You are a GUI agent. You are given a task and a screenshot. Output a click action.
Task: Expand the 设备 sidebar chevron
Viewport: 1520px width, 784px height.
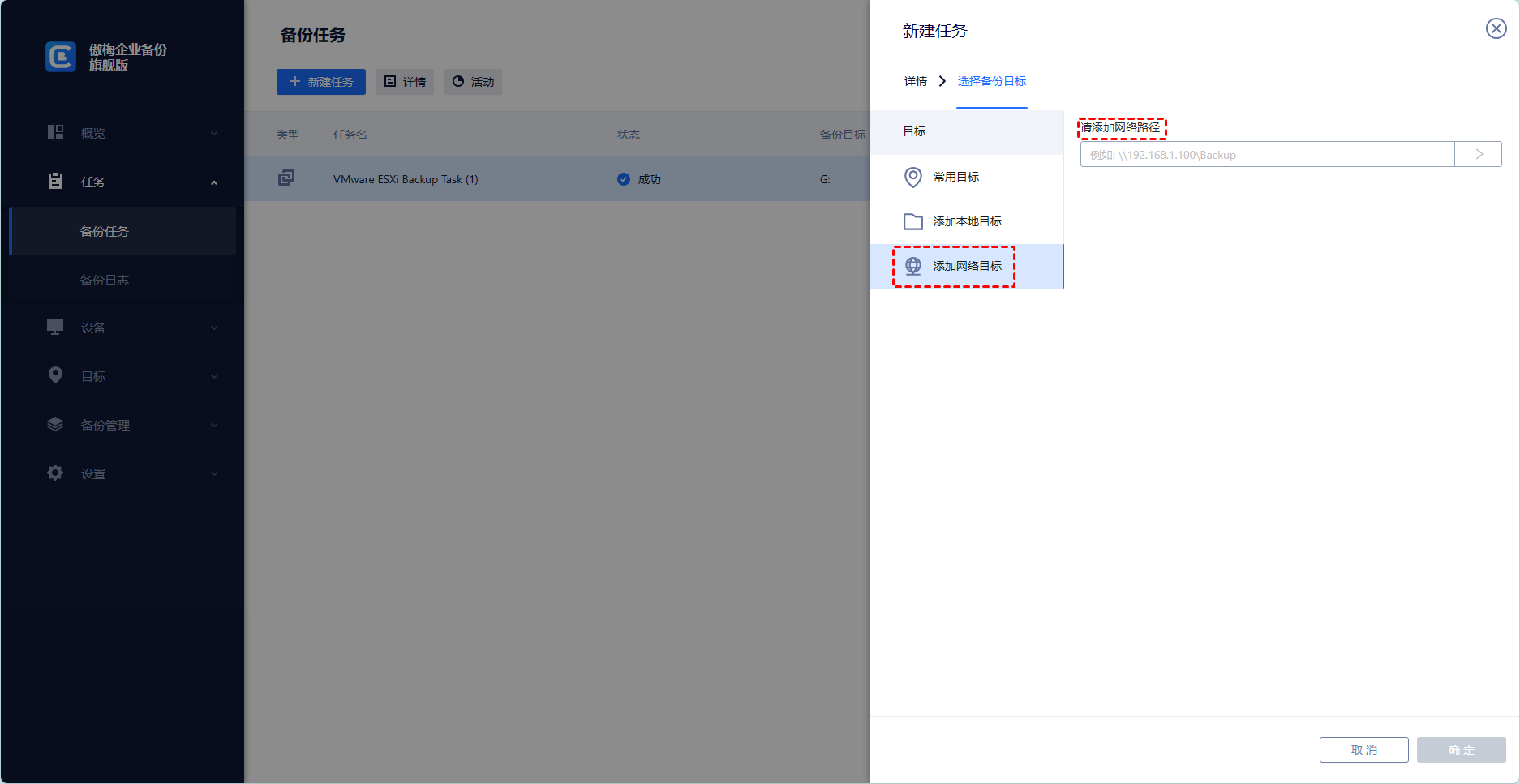pyautogui.click(x=214, y=328)
